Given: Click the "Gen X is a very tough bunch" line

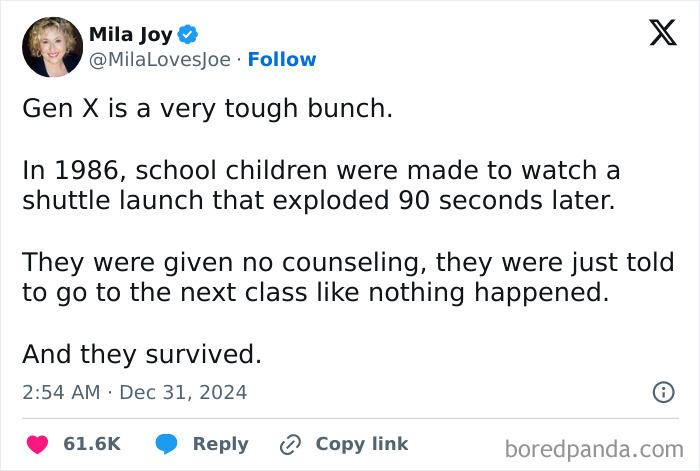Looking at the screenshot, I should 207,108.
